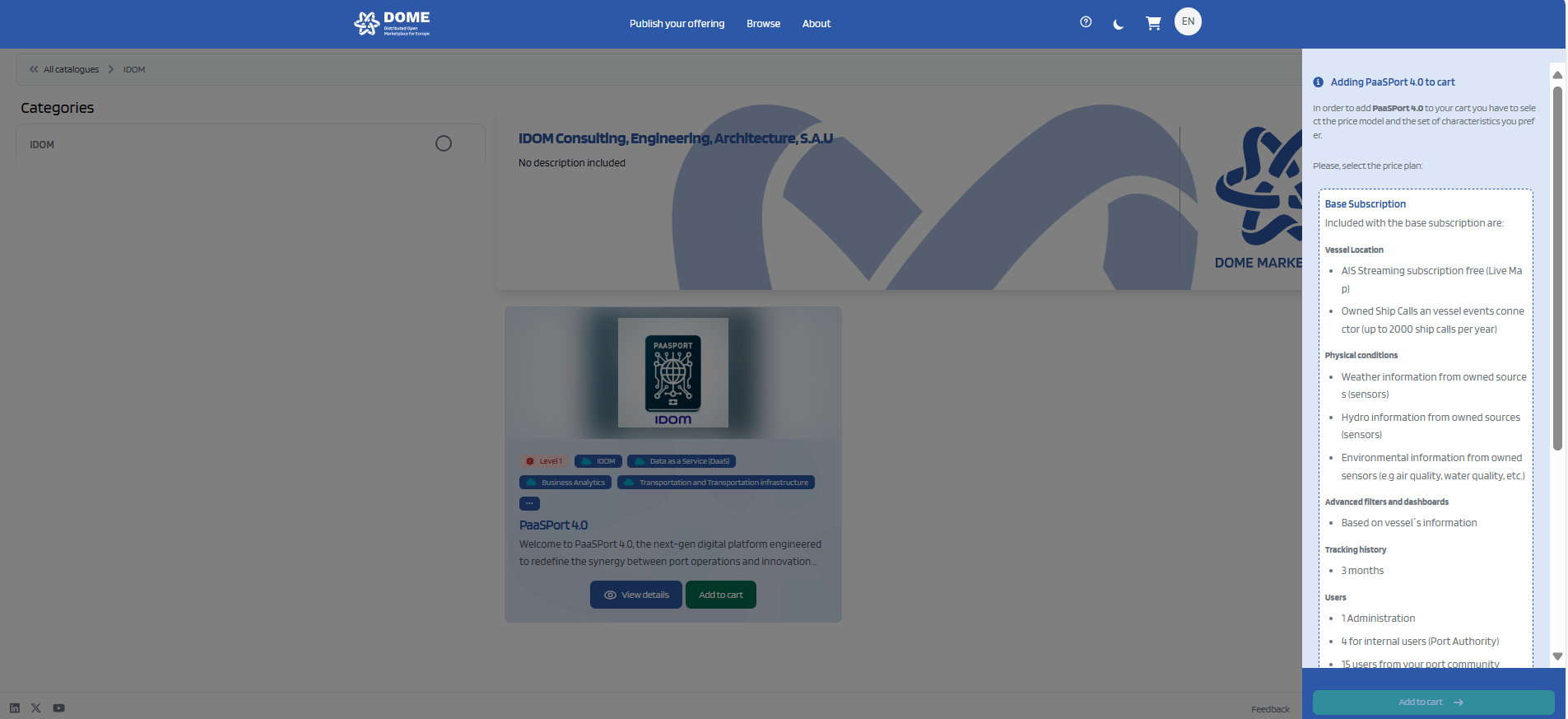The height and width of the screenshot is (719, 1568).
Task: Select the IDOM category radio button
Action: coord(443,144)
